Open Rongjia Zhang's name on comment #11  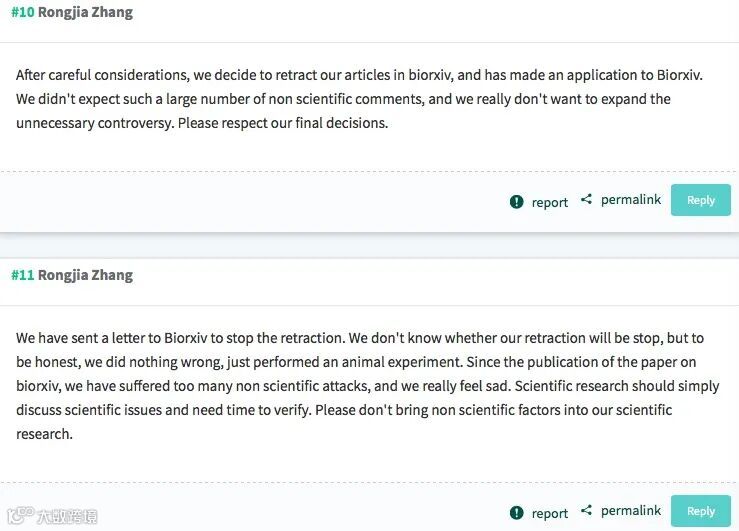click(85, 275)
